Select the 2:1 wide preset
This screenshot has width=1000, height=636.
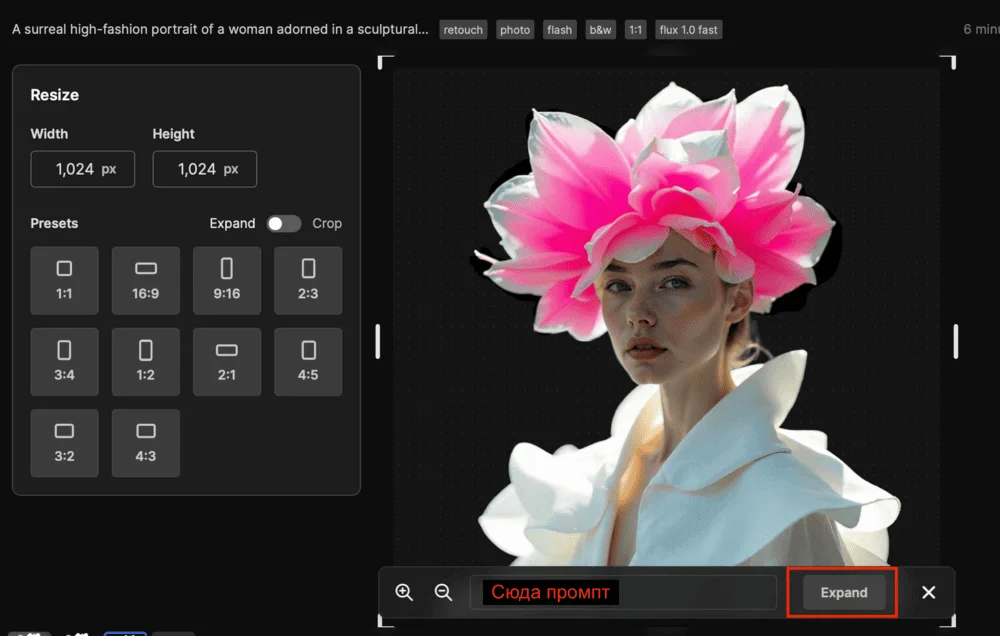click(x=227, y=361)
